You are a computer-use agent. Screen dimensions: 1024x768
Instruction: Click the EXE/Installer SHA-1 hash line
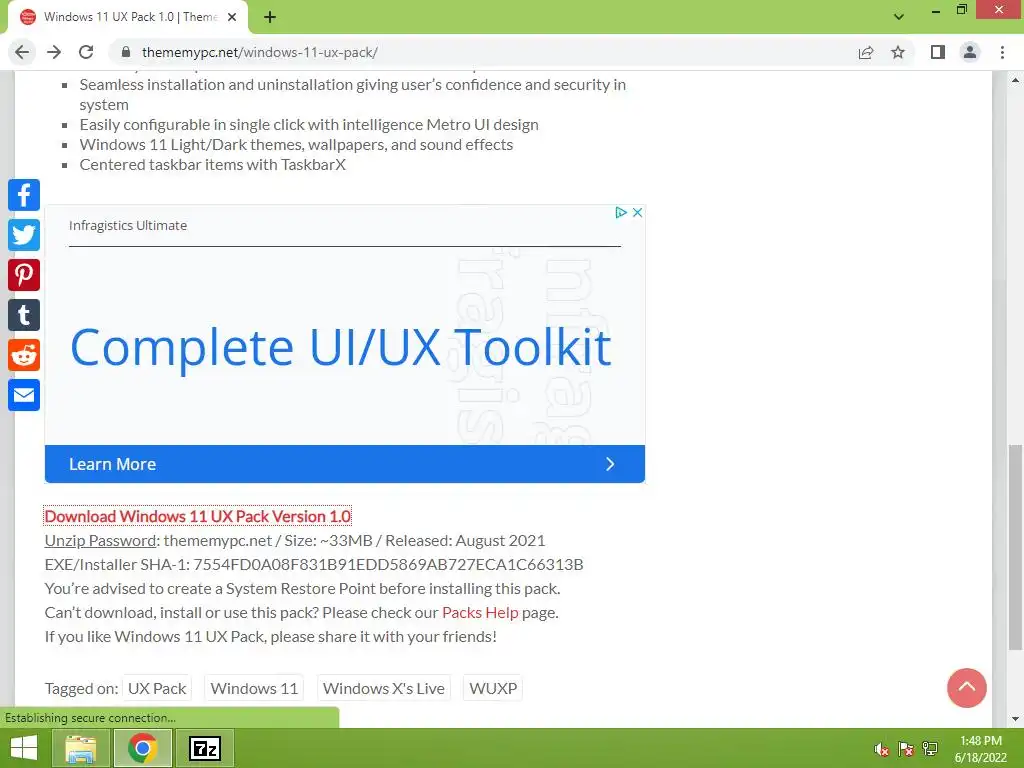(x=314, y=564)
